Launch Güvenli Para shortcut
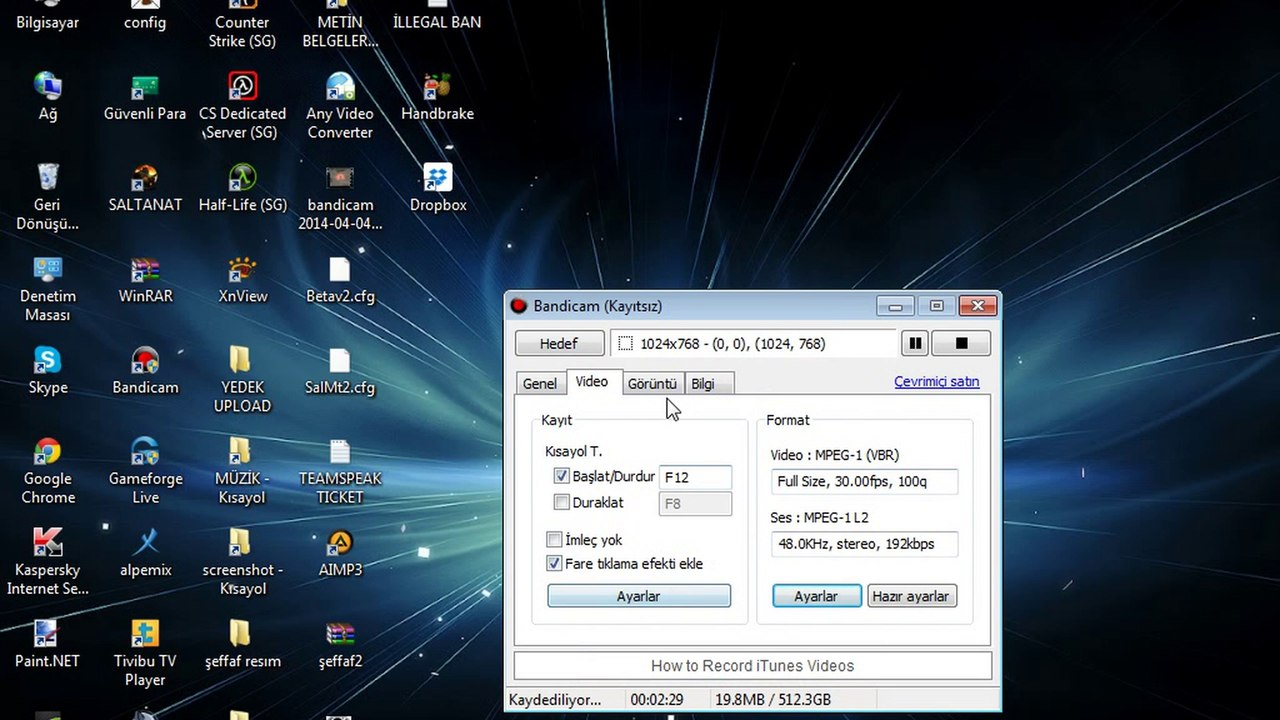1280x720 pixels. click(145, 97)
